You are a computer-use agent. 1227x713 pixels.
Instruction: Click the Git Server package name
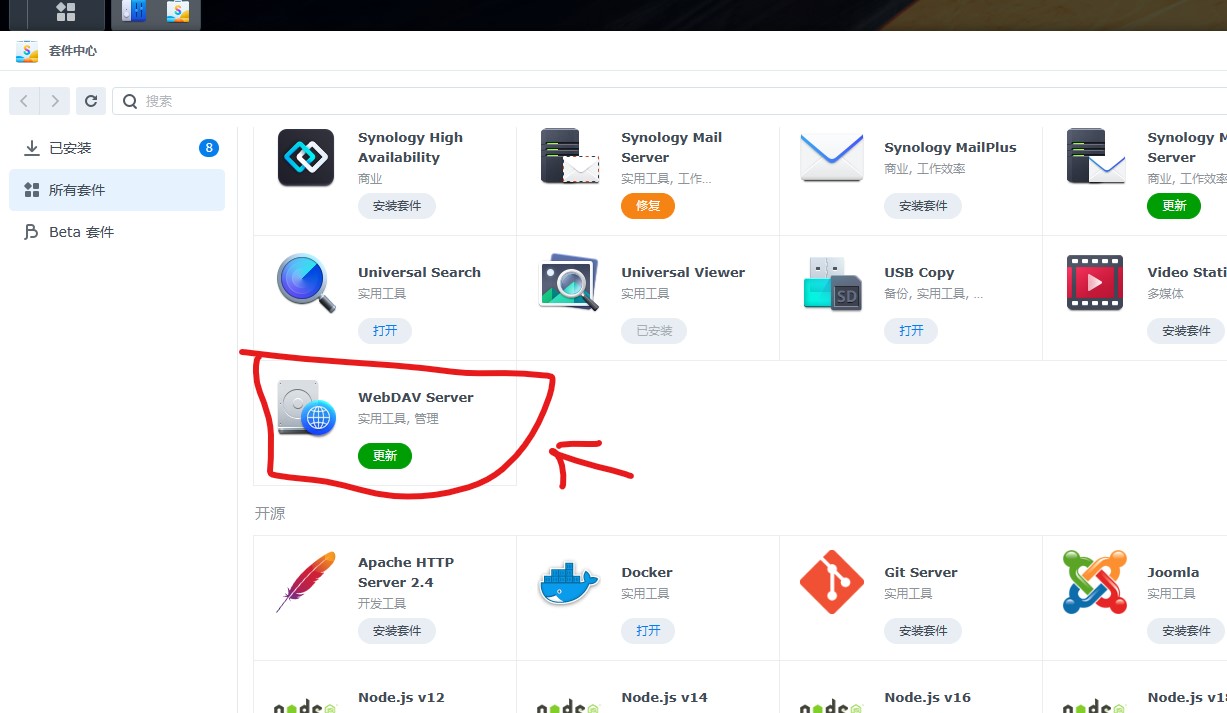(921, 573)
